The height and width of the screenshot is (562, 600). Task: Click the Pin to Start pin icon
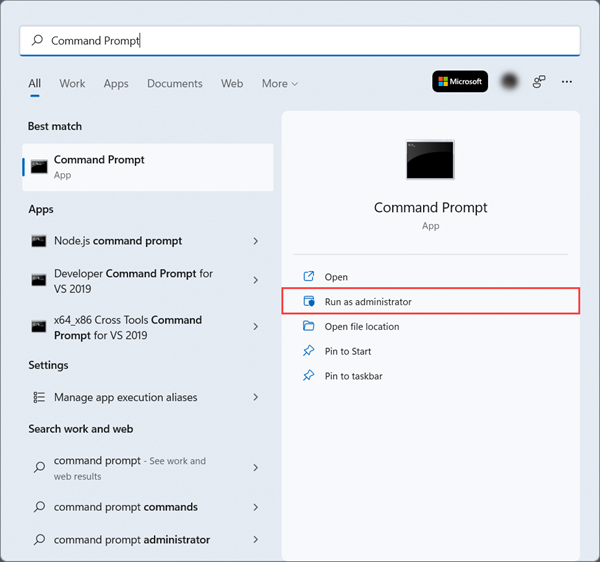pyautogui.click(x=308, y=351)
